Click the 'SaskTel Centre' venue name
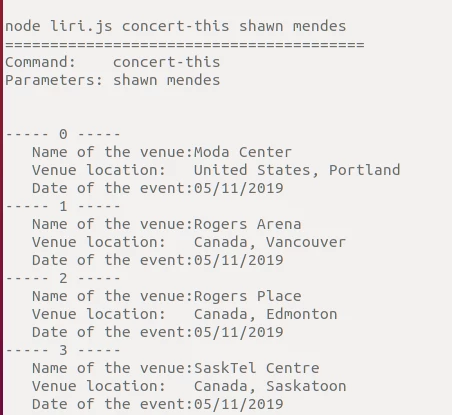The width and height of the screenshot is (452, 415). pos(257,368)
